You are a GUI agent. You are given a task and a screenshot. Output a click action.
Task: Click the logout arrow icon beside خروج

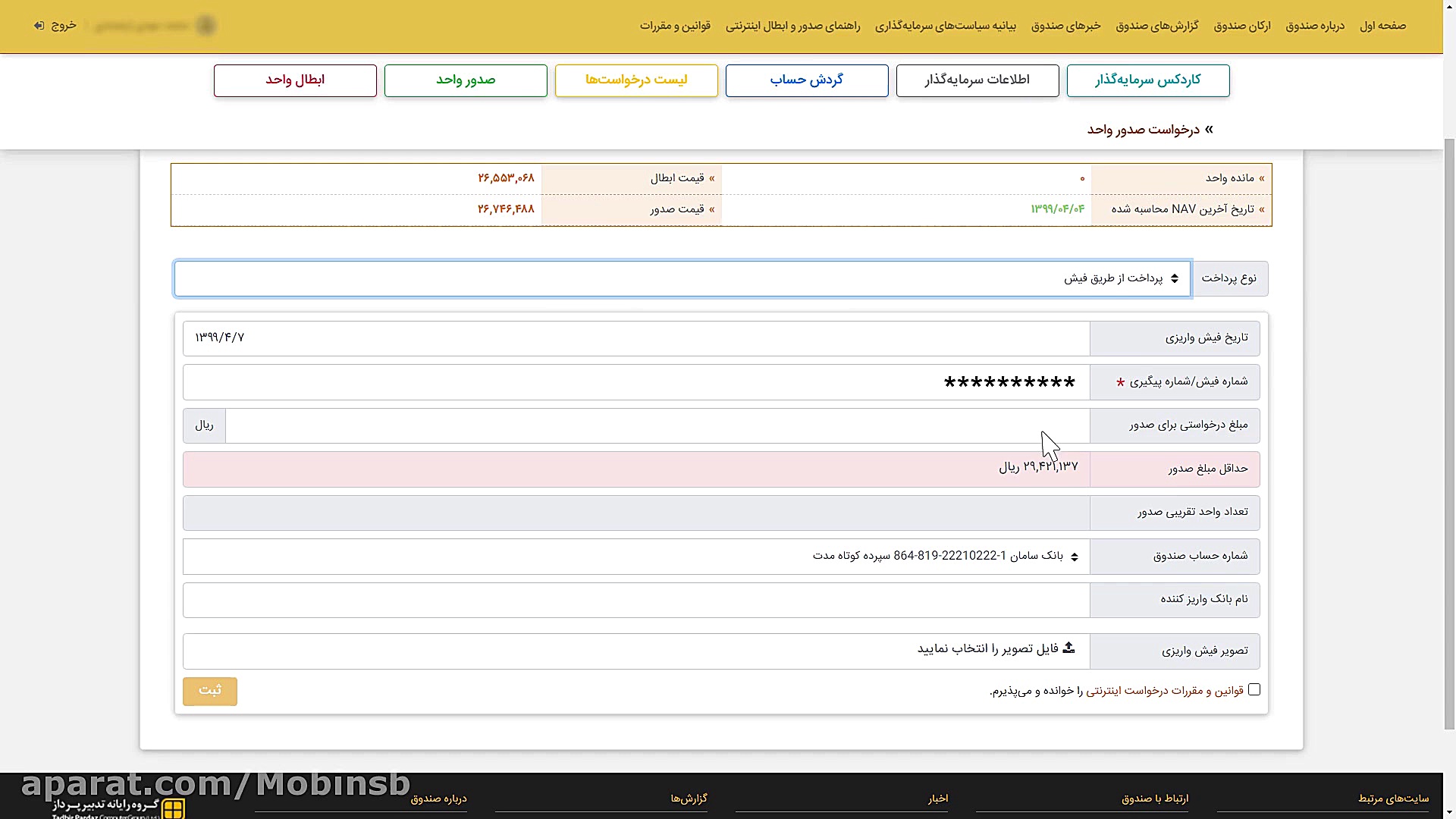click(x=39, y=26)
